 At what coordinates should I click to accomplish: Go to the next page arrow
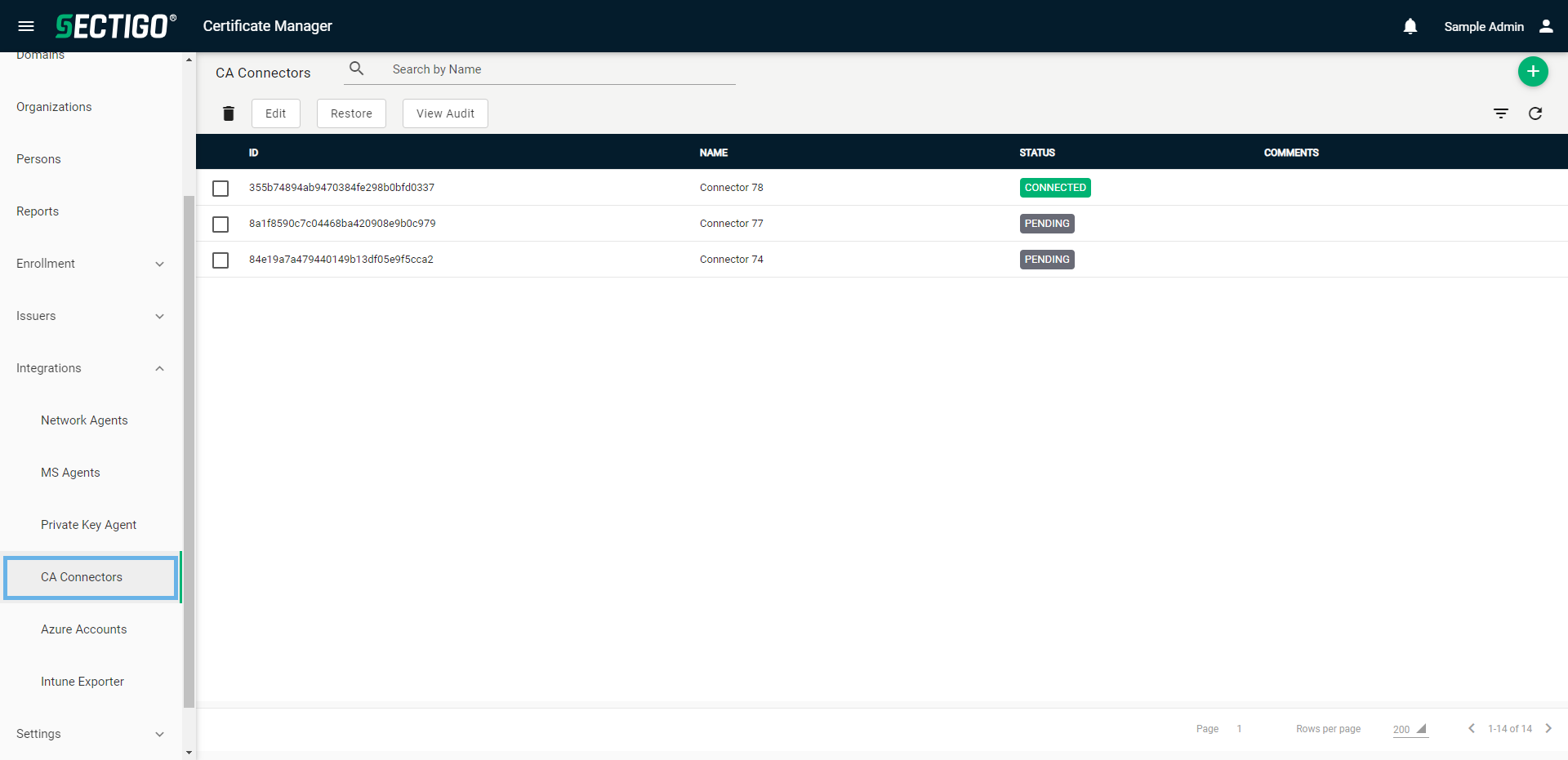click(x=1548, y=728)
